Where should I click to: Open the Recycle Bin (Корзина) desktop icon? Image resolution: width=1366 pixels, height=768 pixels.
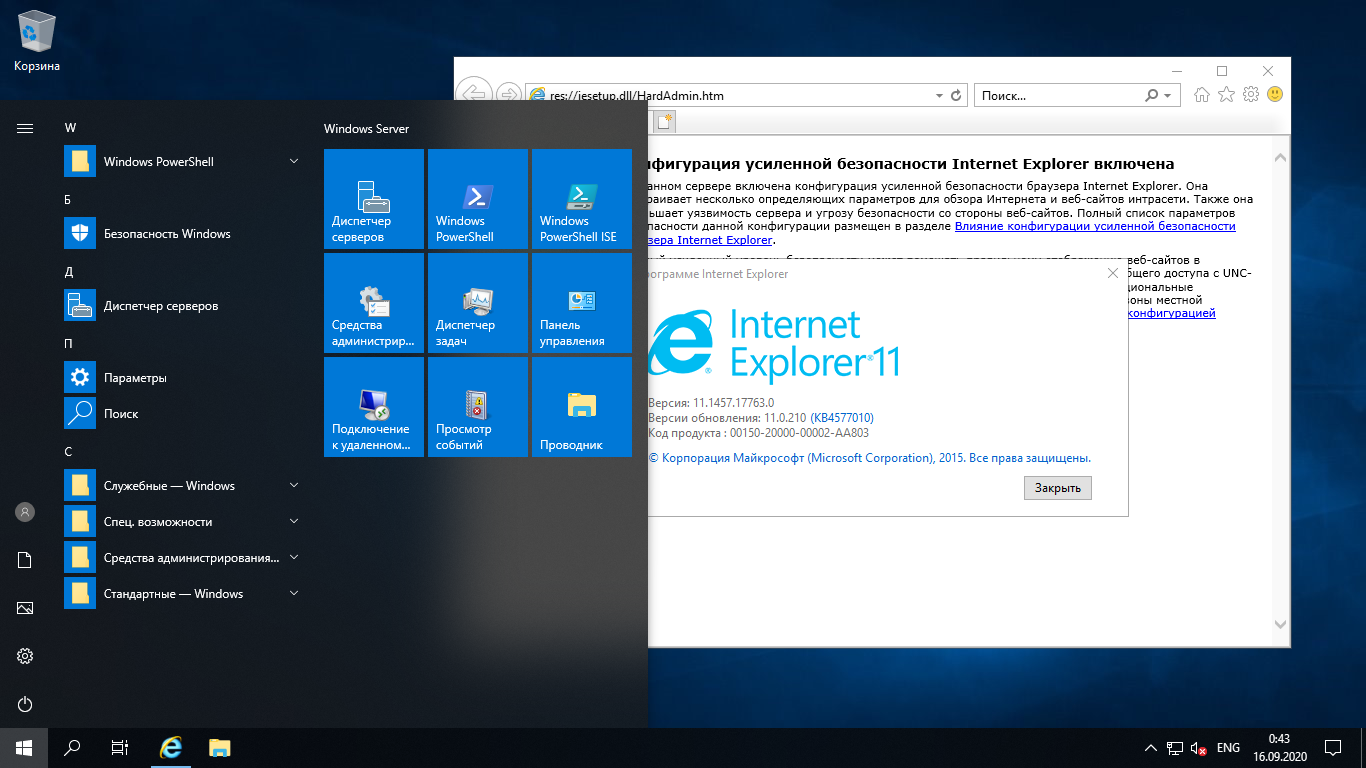37,42
